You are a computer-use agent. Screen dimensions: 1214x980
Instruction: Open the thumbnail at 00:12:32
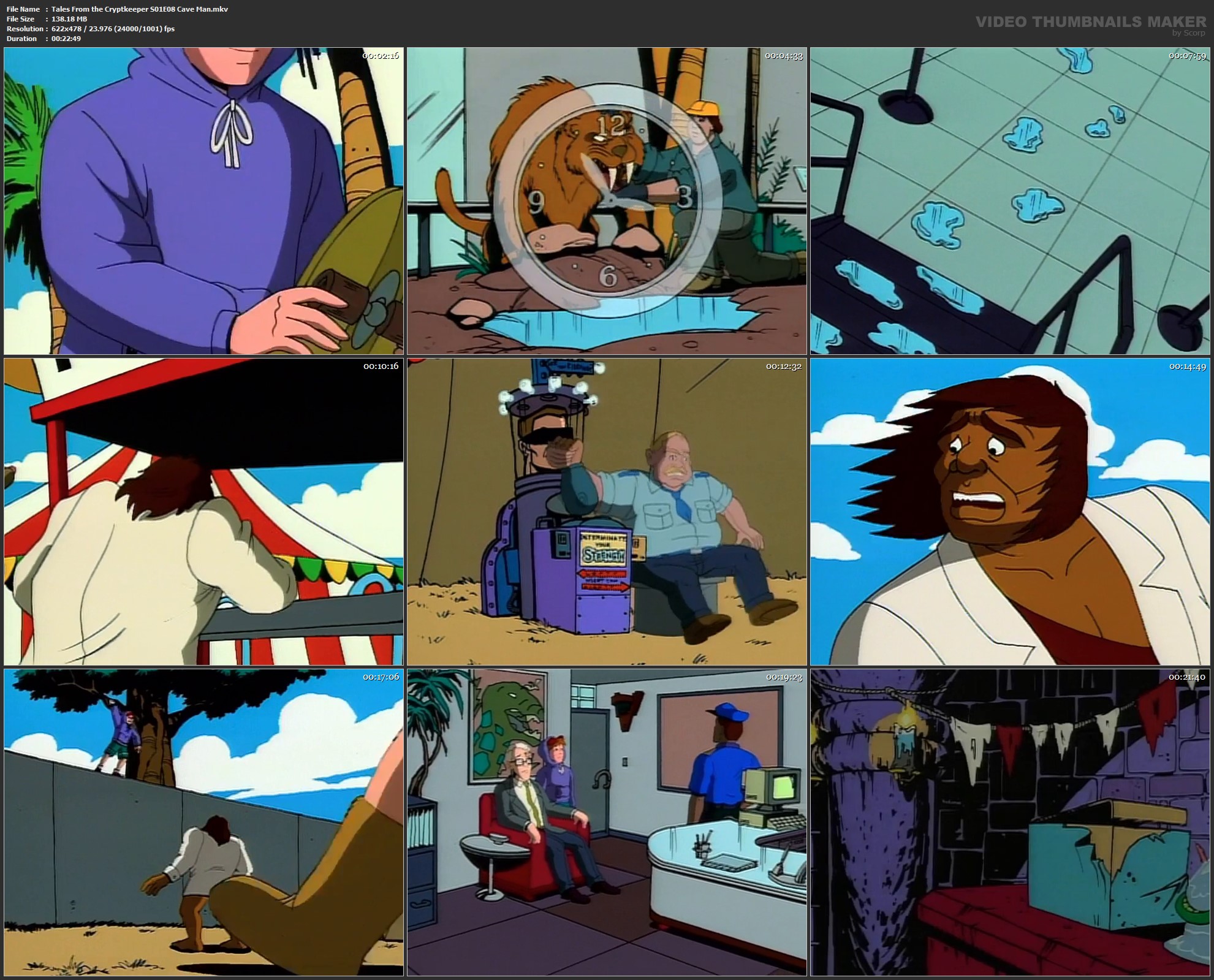click(607, 512)
